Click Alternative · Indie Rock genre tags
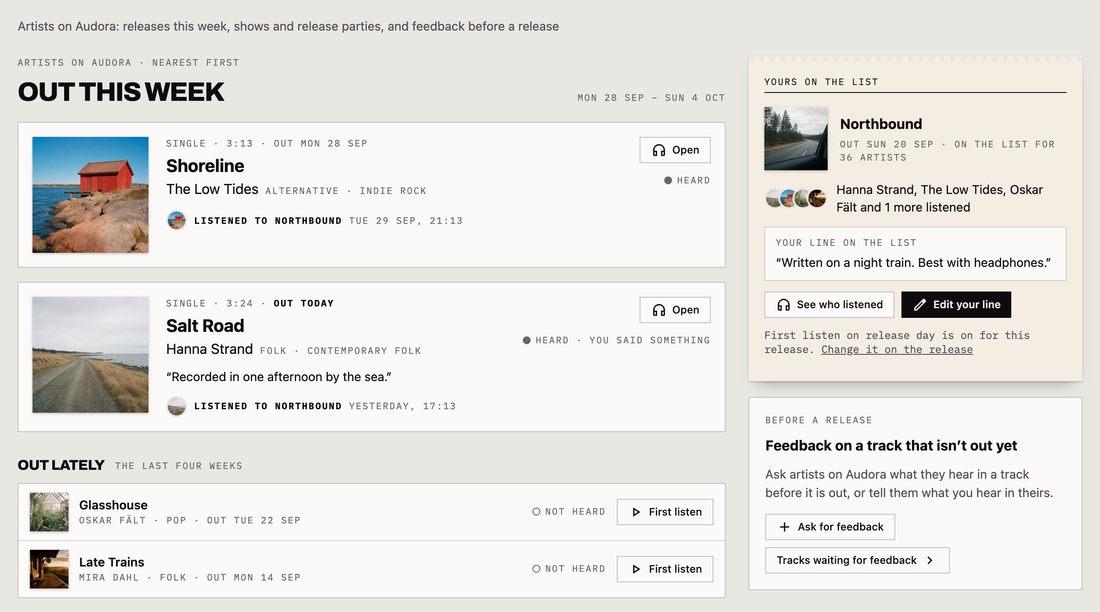This screenshot has height=612, width=1100. pyautogui.click(x=346, y=191)
